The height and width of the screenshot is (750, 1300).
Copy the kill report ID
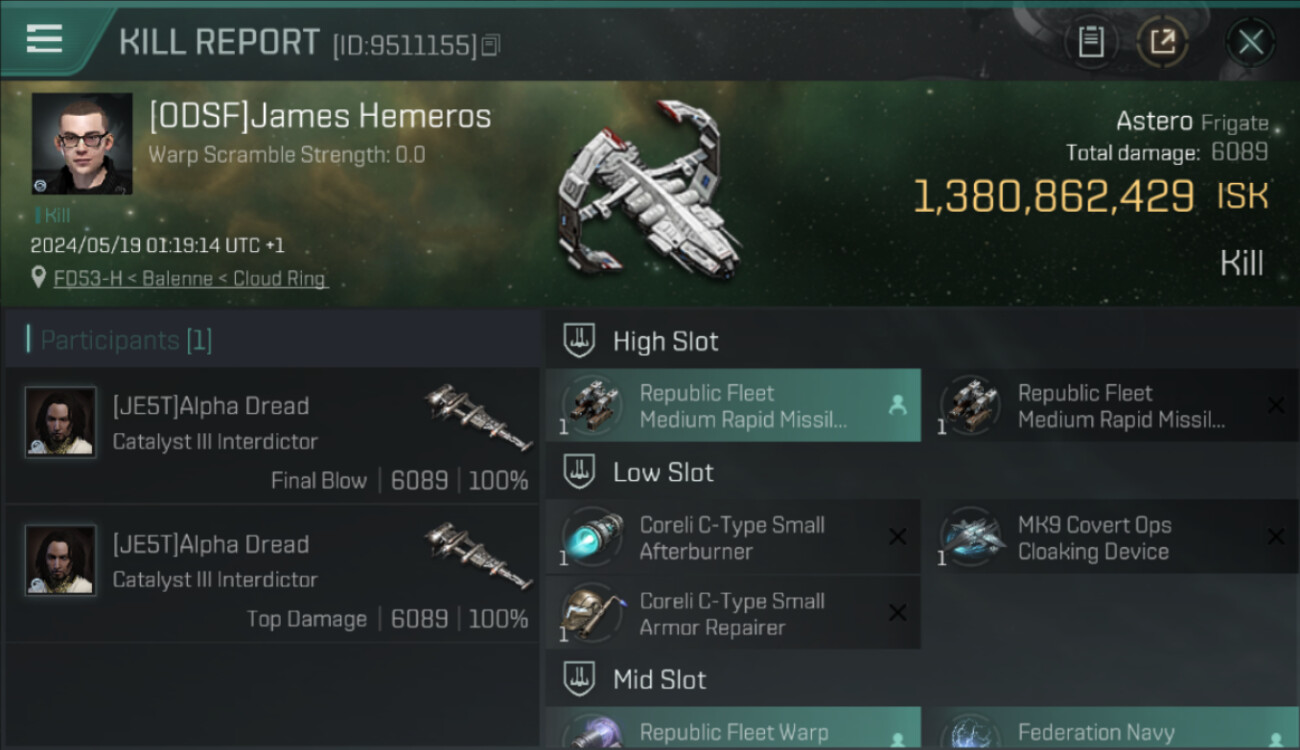tap(490, 45)
